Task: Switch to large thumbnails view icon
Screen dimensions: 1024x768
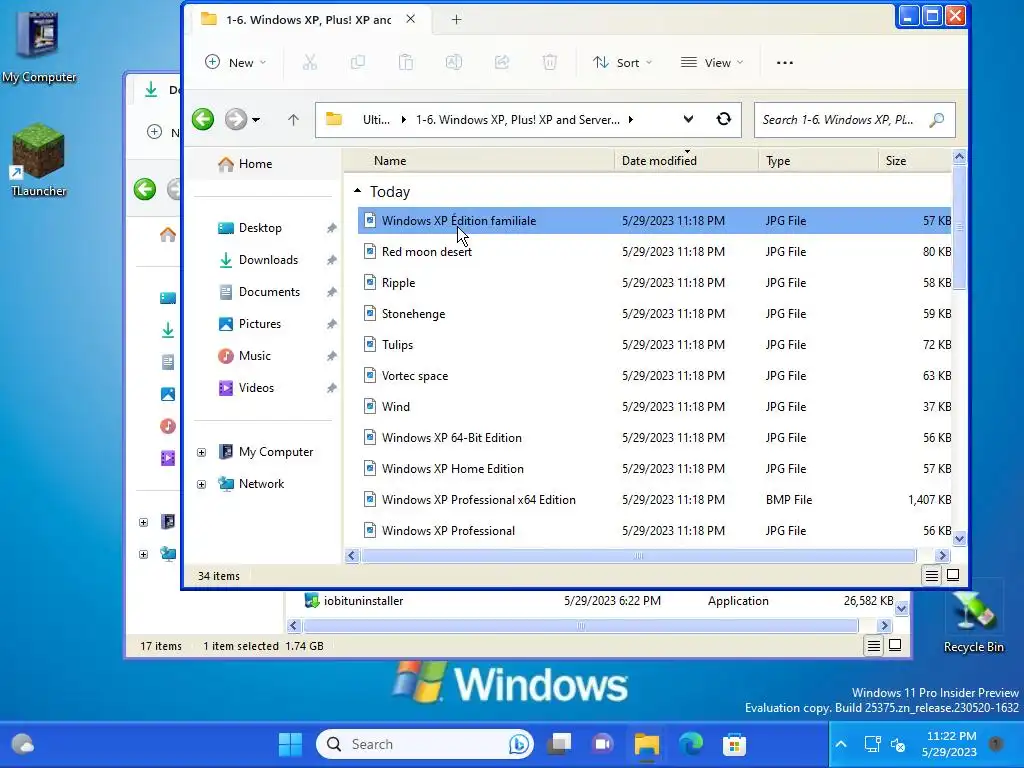Action: point(953,575)
